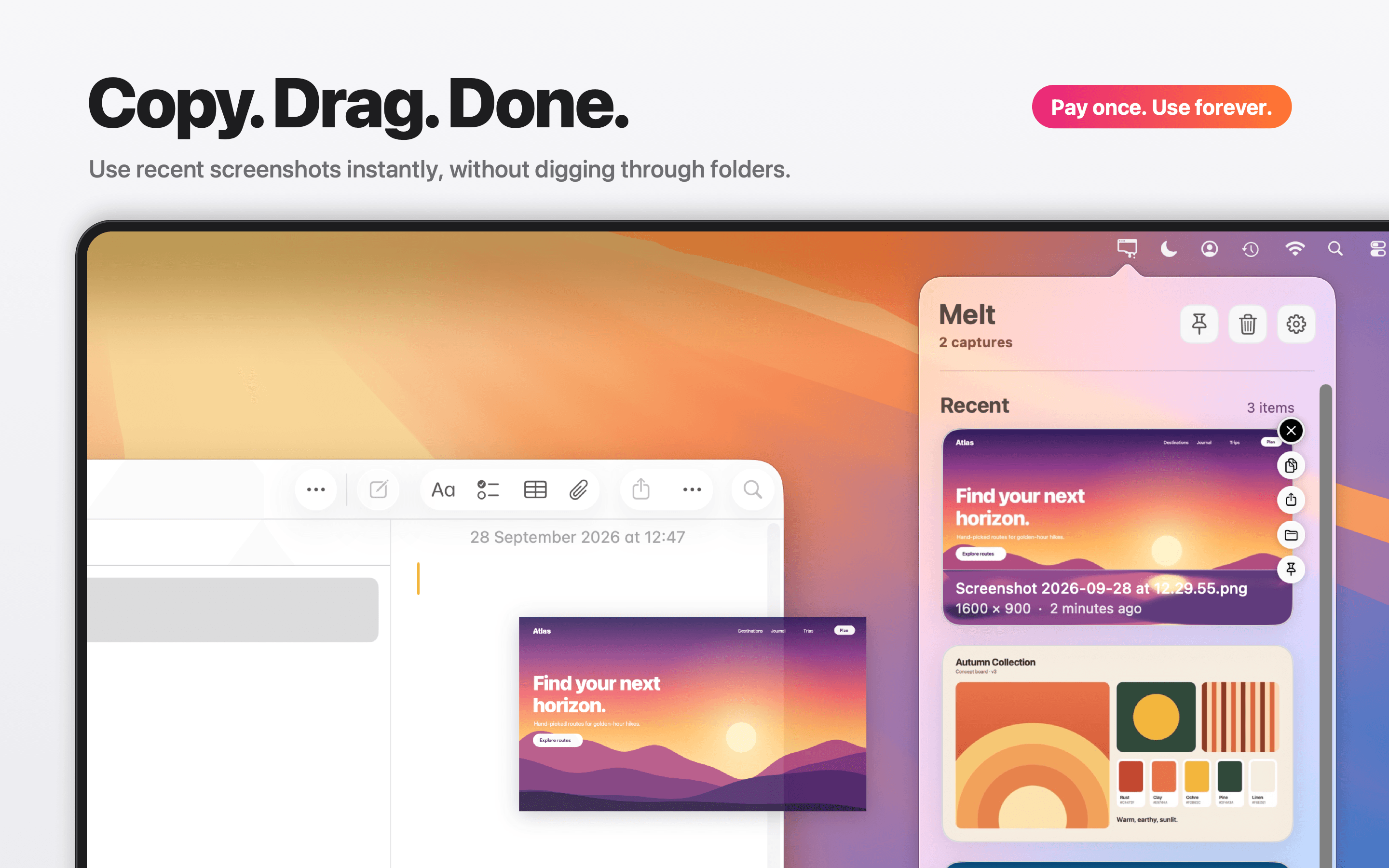The width and height of the screenshot is (1389, 868).
Task: Open the left ellipsis menu in Notes toolbar
Action: pyautogui.click(x=316, y=489)
